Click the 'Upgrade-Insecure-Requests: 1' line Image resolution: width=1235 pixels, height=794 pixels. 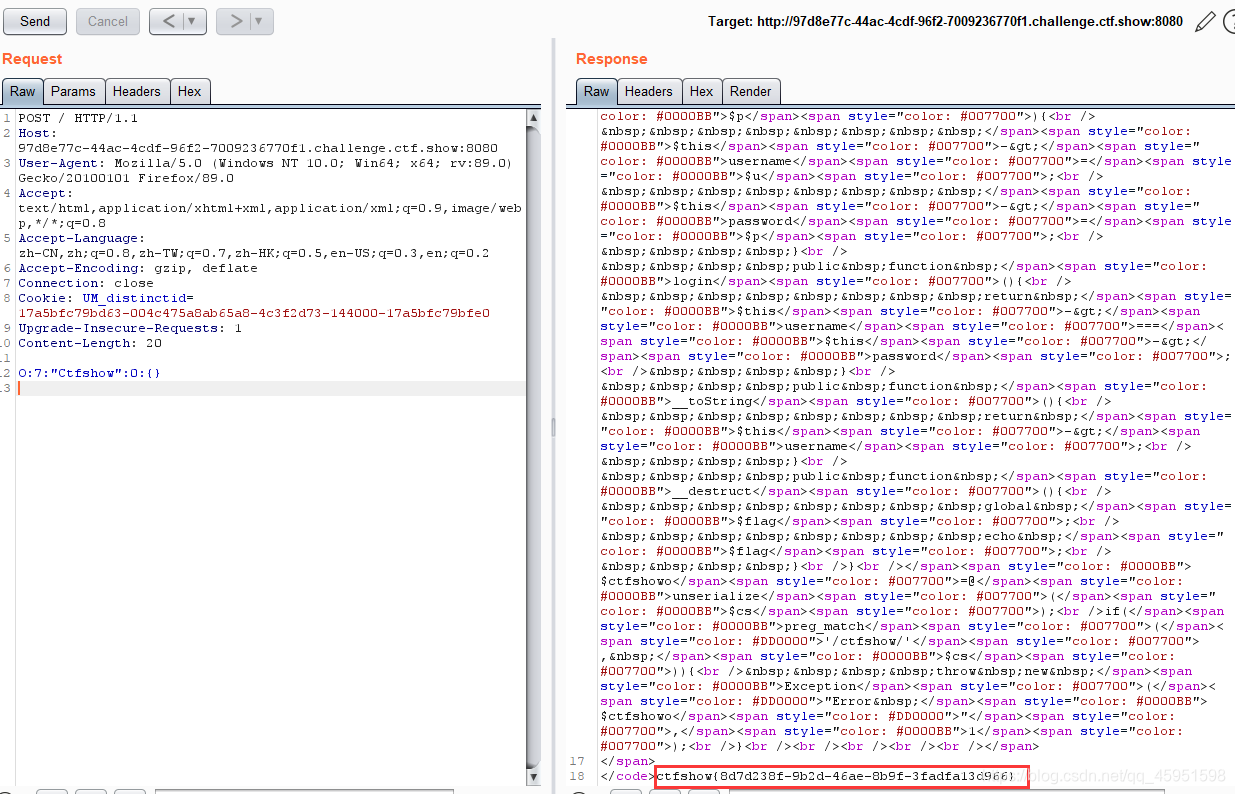click(x=130, y=328)
